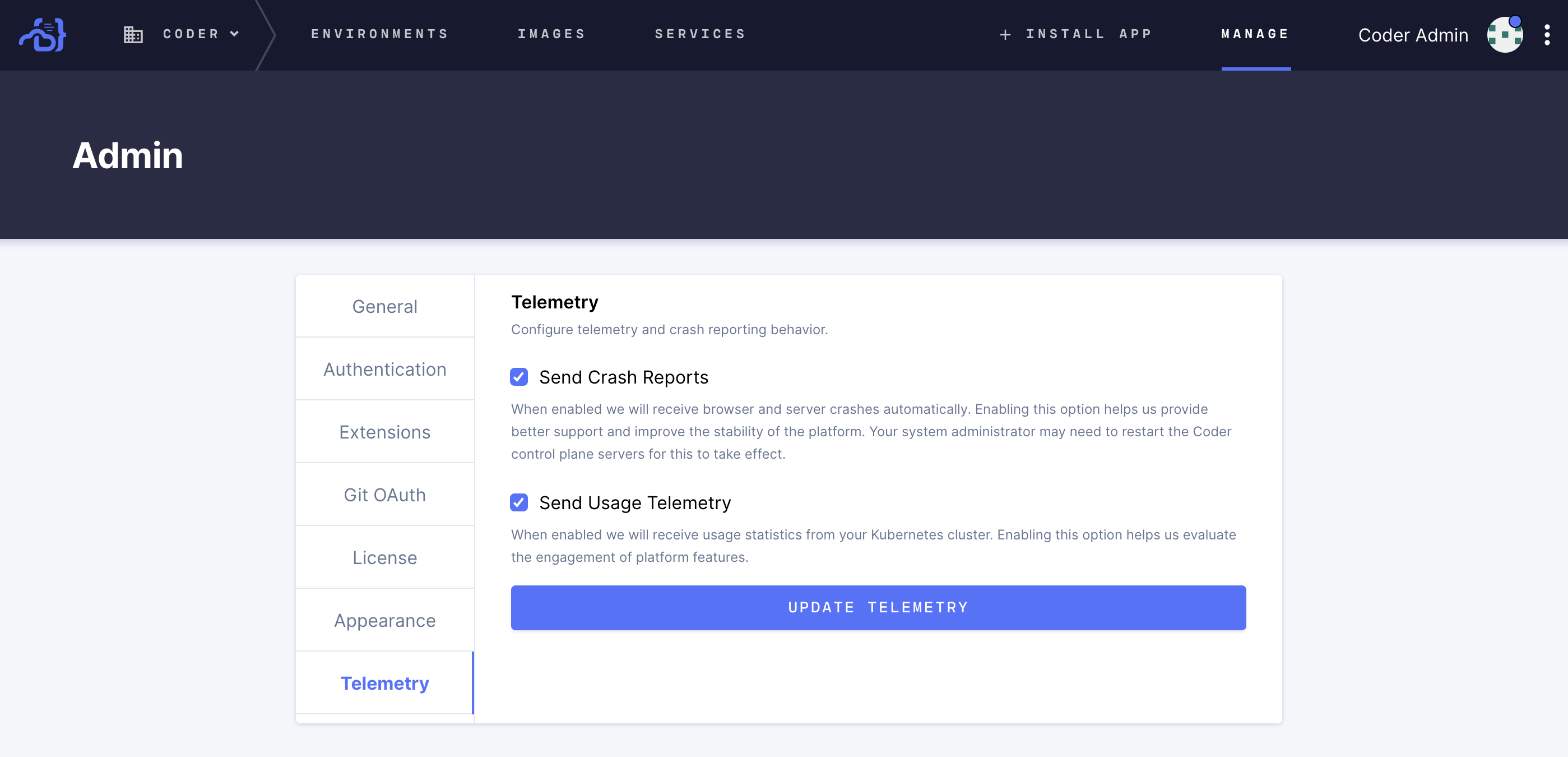Click the plus icon beside Install App
The image size is (1568, 757).
coord(1005,35)
